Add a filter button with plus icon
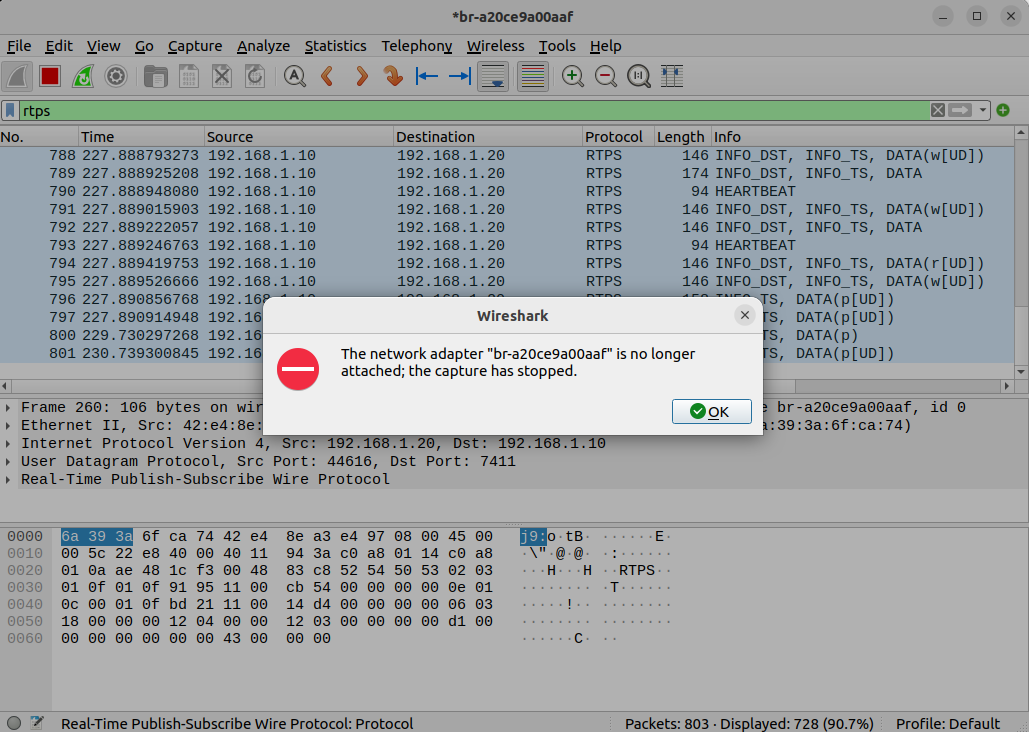The height and width of the screenshot is (732, 1029). click(1003, 110)
